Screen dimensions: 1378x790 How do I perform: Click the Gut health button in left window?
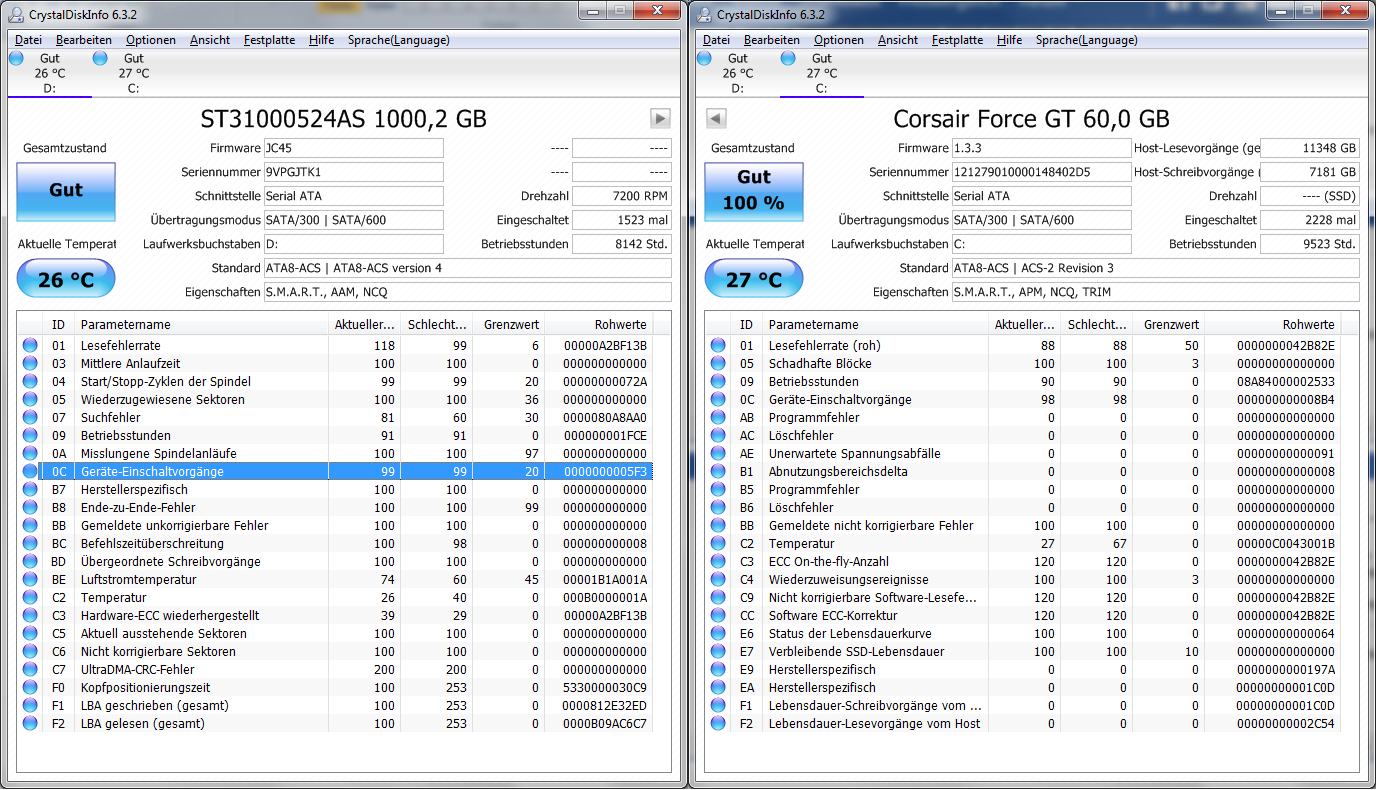66,191
